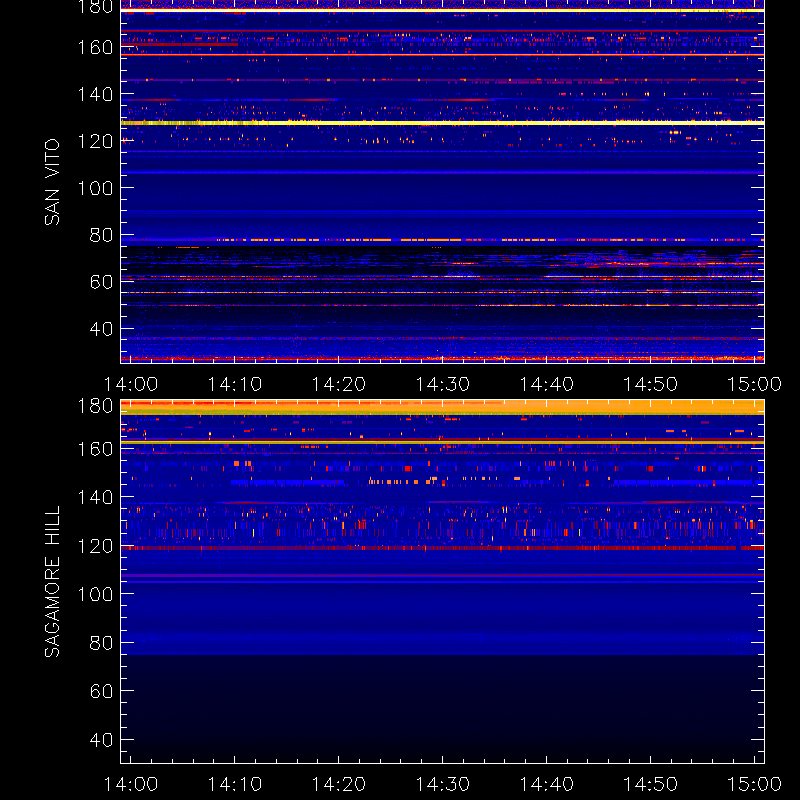Click San Vito plot's 14:30 time label
The image size is (800, 800).
(x=443, y=384)
